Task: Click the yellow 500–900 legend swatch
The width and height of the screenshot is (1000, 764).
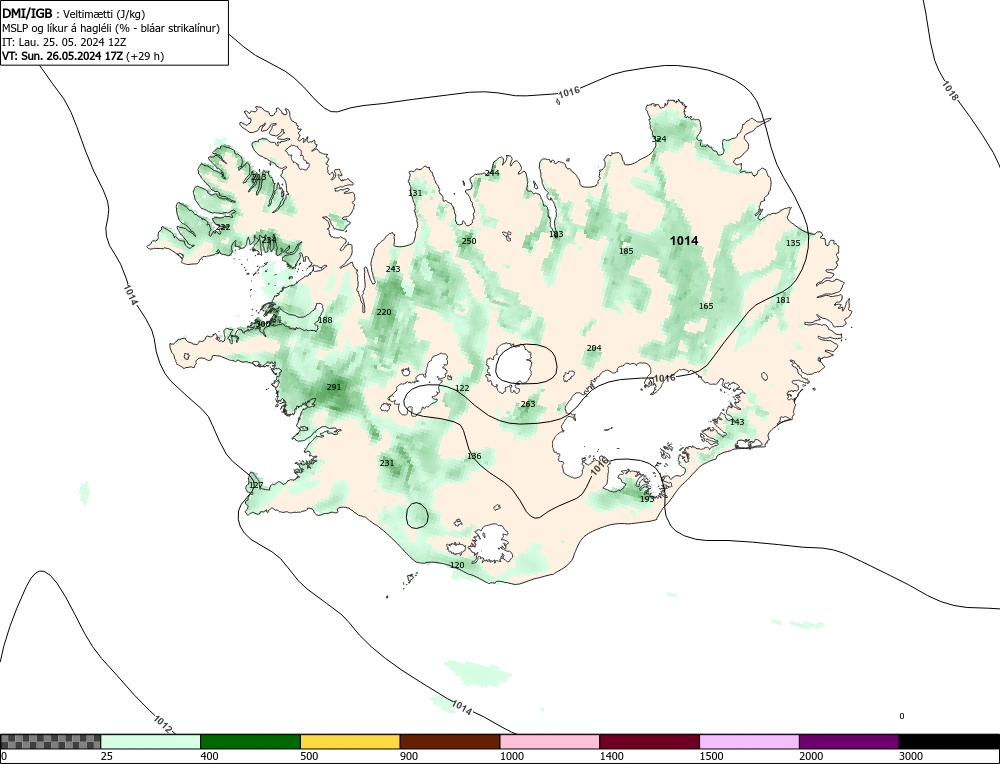Action: click(350, 742)
